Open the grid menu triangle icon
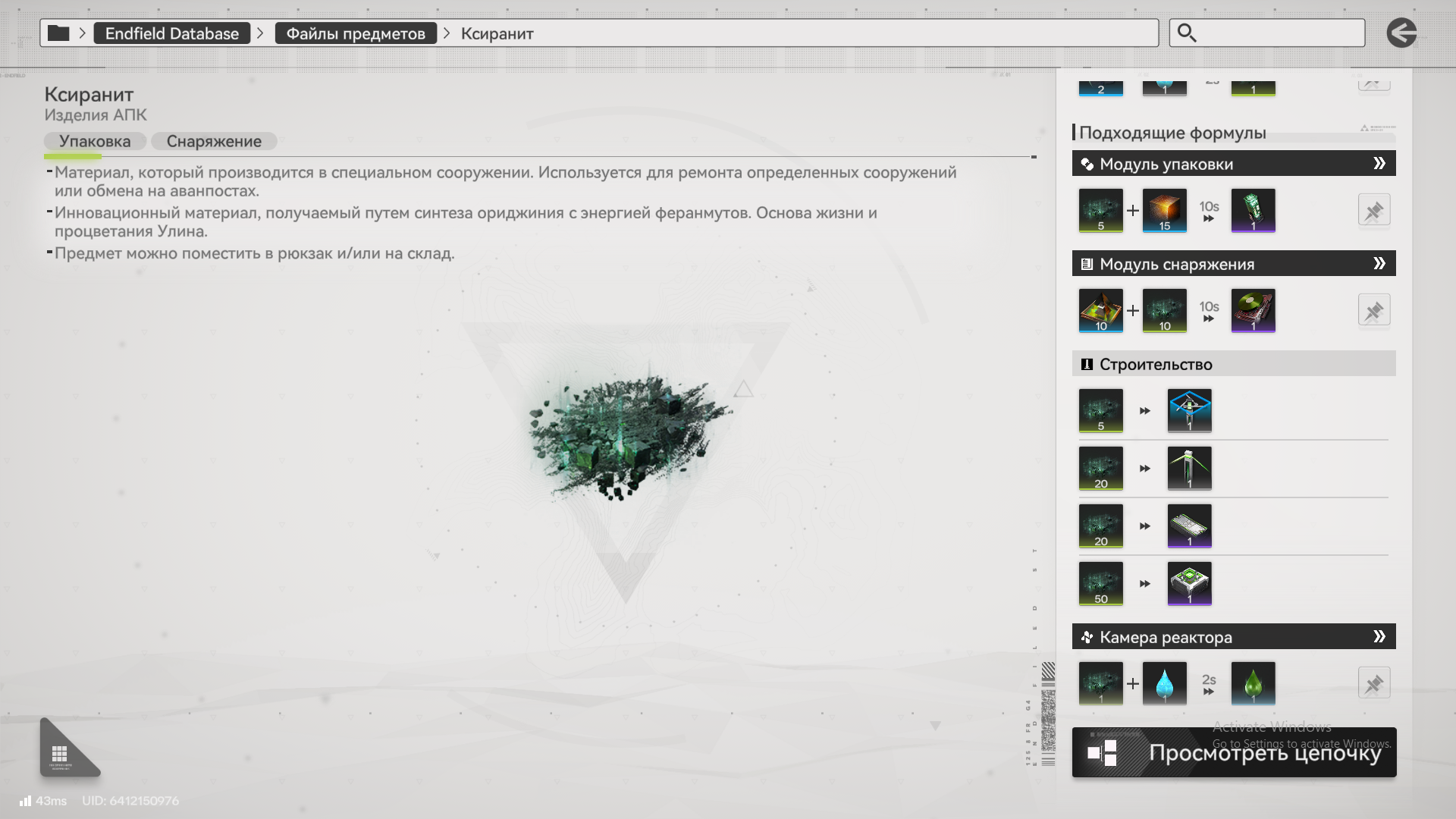This screenshot has width=1456, height=819. (62, 753)
